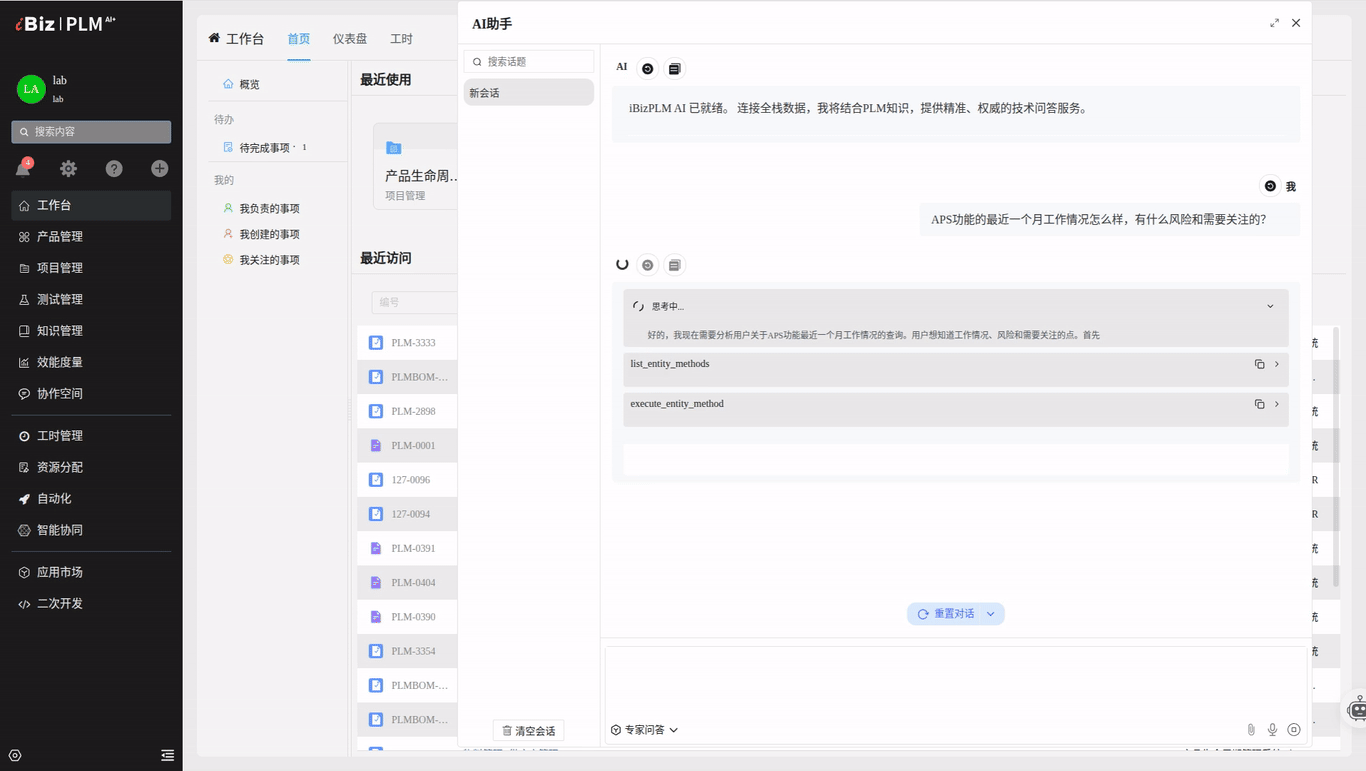Click the stop icon beside the microphone
The image size is (1366, 771).
click(1294, 729)
